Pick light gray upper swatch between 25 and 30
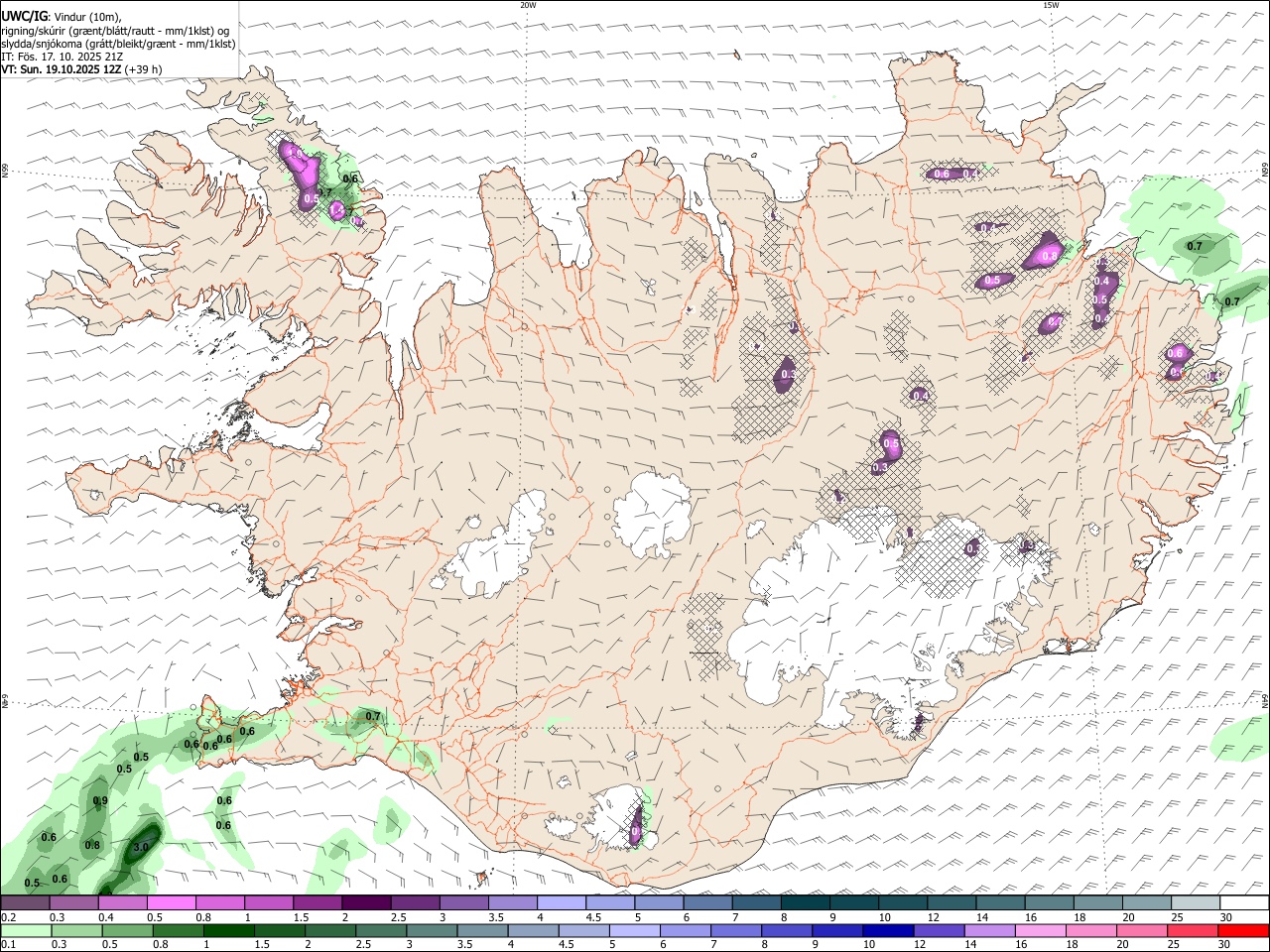The height and width of the screenshot is (952, 1270). (1196, 903)
